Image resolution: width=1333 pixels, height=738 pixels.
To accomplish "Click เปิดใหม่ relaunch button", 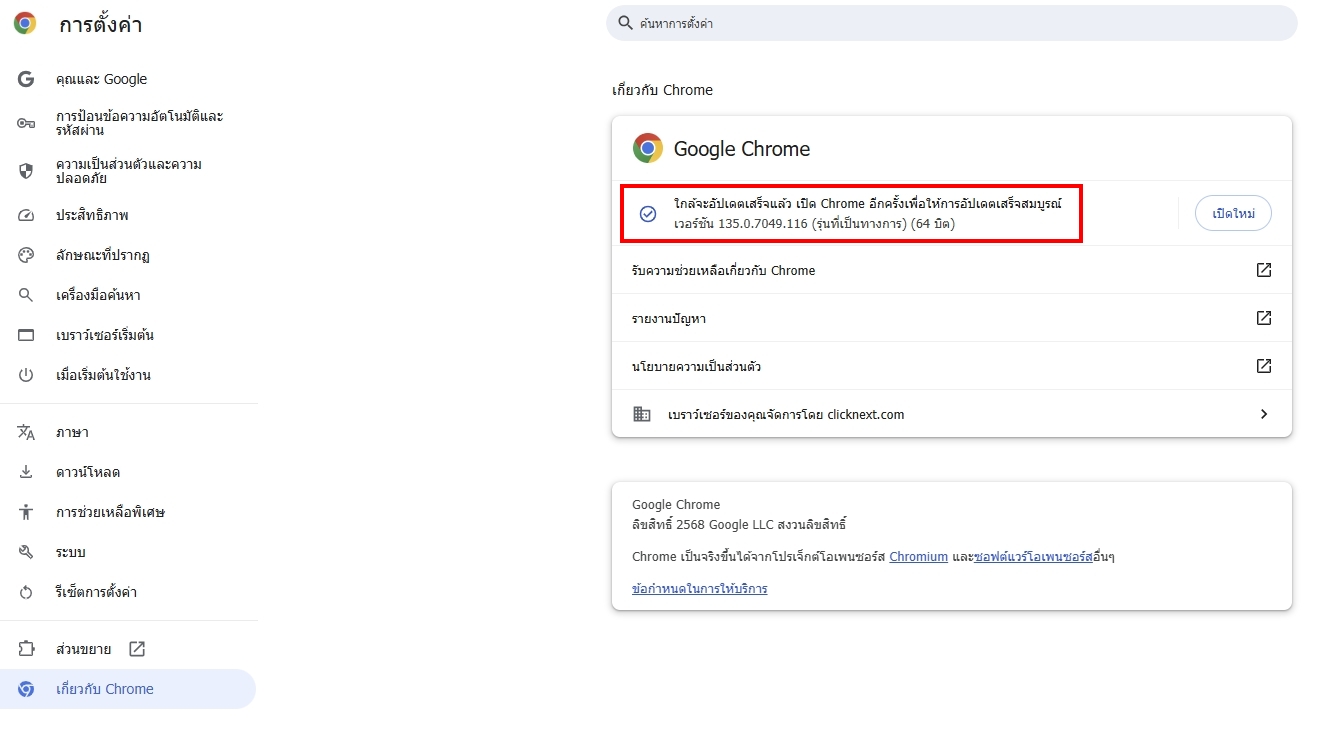I will click(1233, 214).
